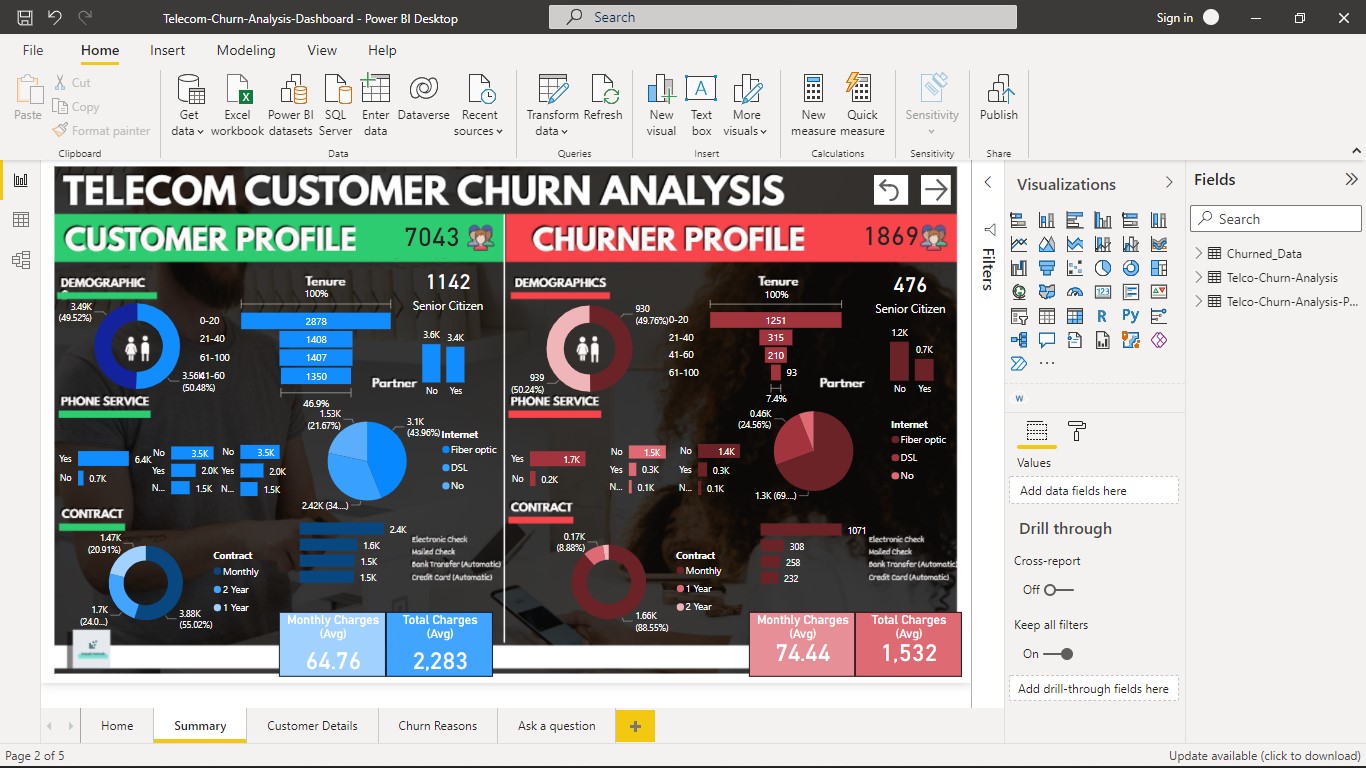Viewport: 1366px width, 768px height.
Task: Collapse the Fields pane with double chevron
Action: click(1351, 180)
